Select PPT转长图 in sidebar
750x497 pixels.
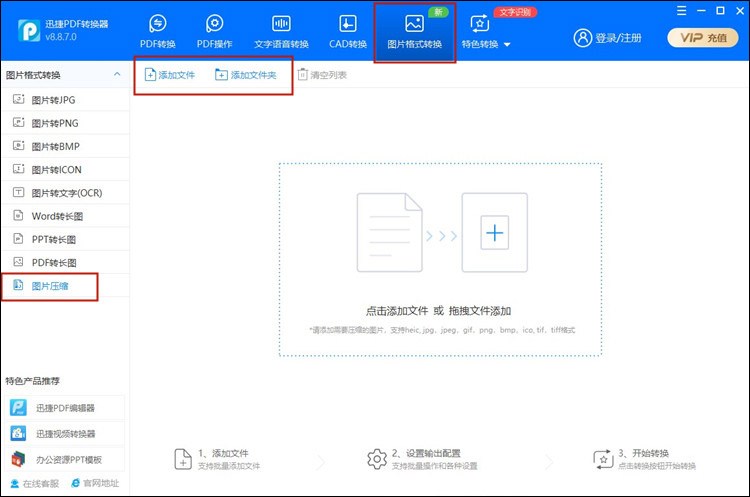(x=66, y=239)
